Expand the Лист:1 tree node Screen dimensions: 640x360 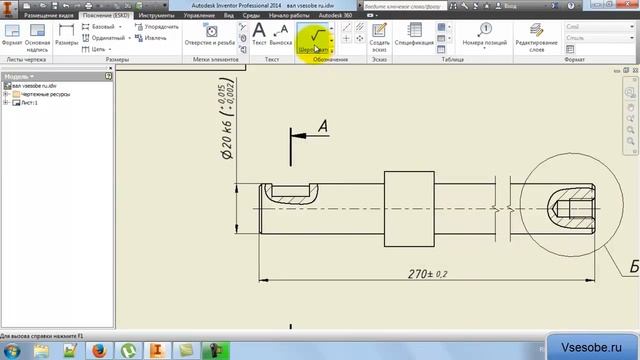(x=6, y=103)
